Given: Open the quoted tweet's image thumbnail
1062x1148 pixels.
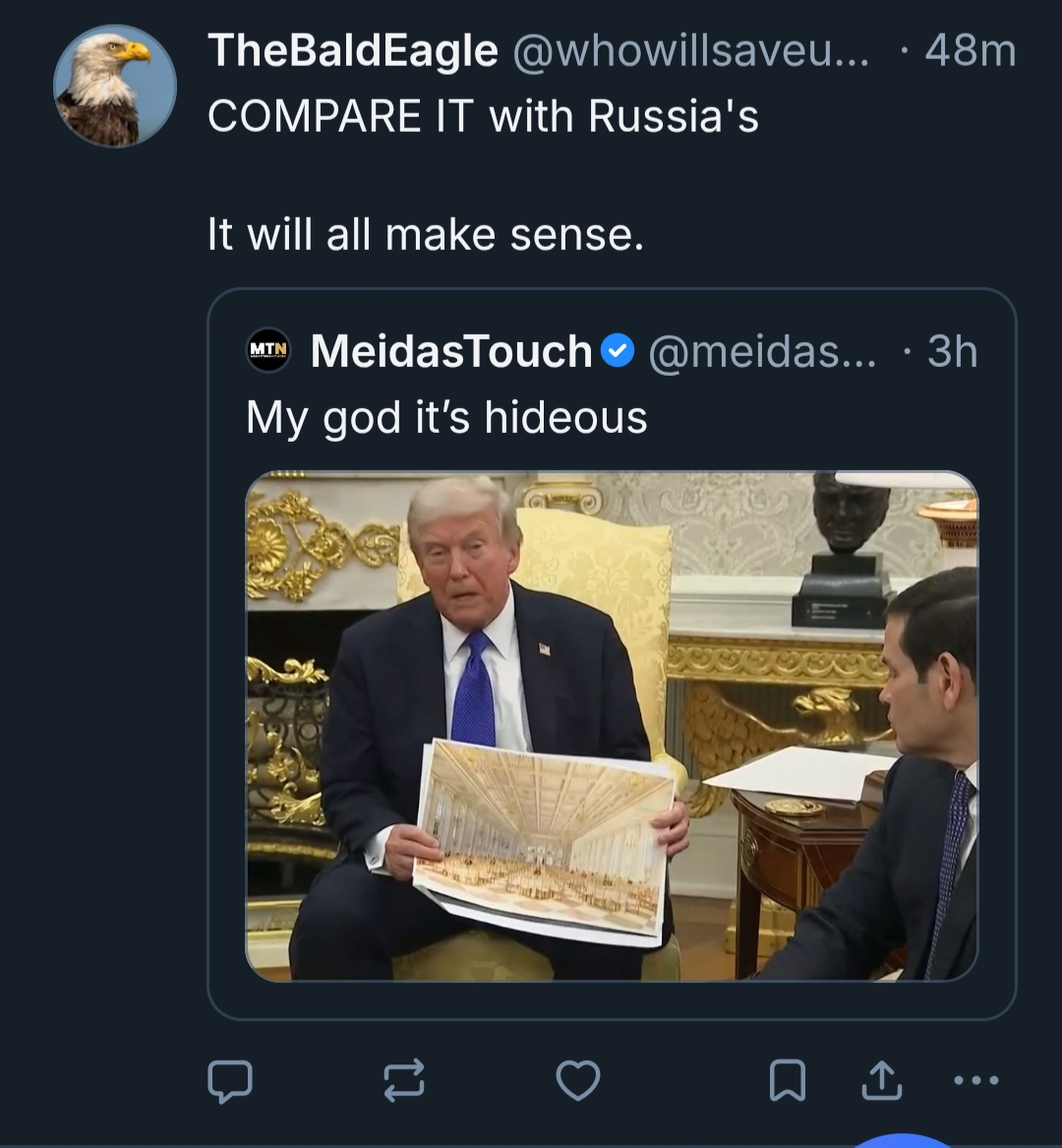Looking at the screenshot, I should click(612, 726).
